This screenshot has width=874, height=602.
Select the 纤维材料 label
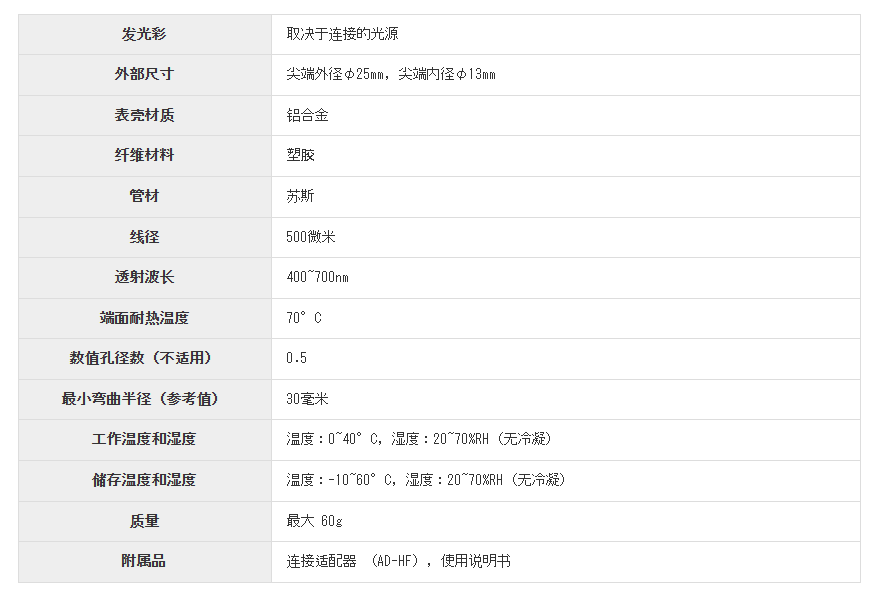click(x=144, y=156)
